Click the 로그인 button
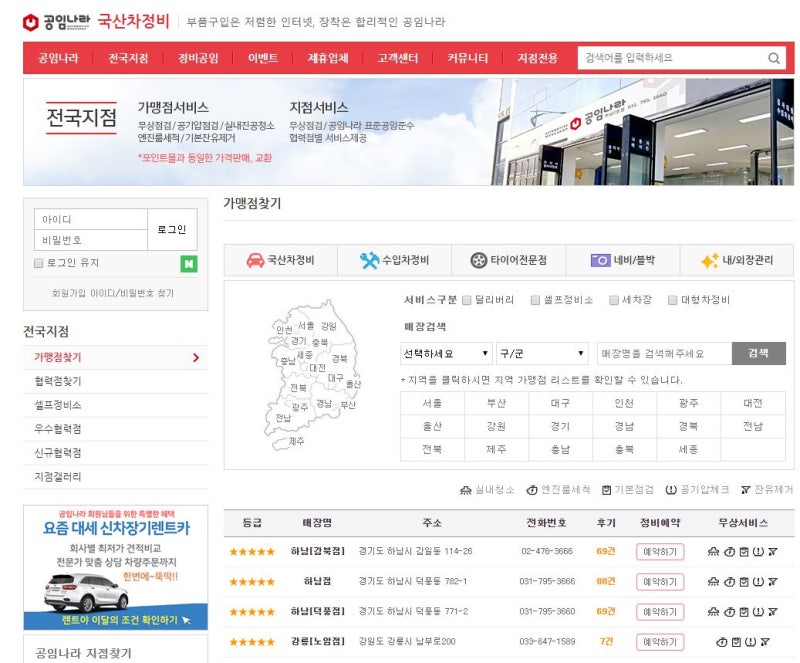Viewport: 800px width, 663px height. [172, 230]
